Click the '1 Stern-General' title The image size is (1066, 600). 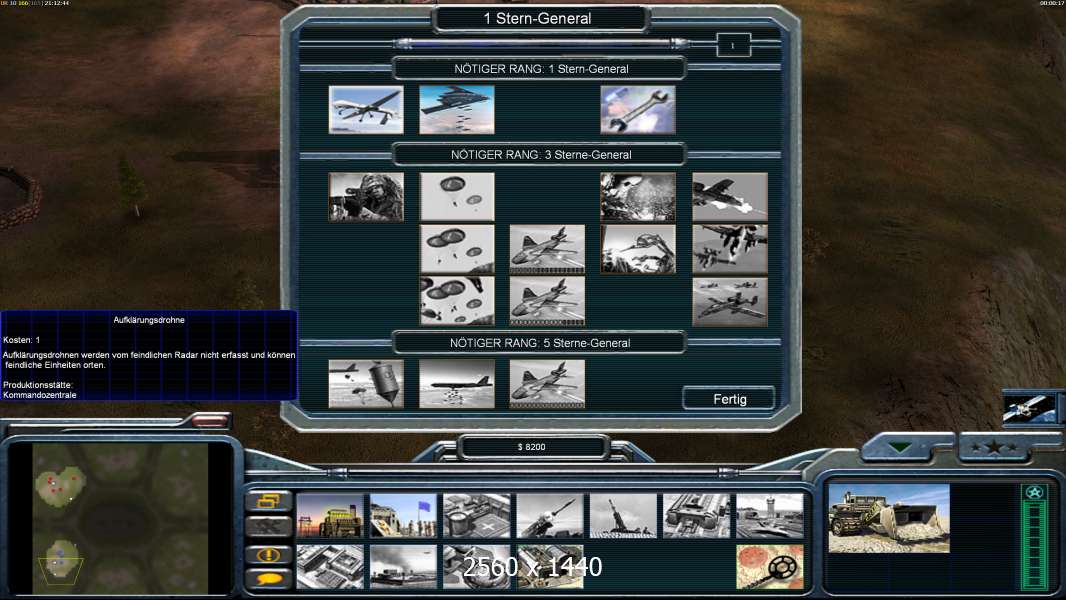click(538, 18)
